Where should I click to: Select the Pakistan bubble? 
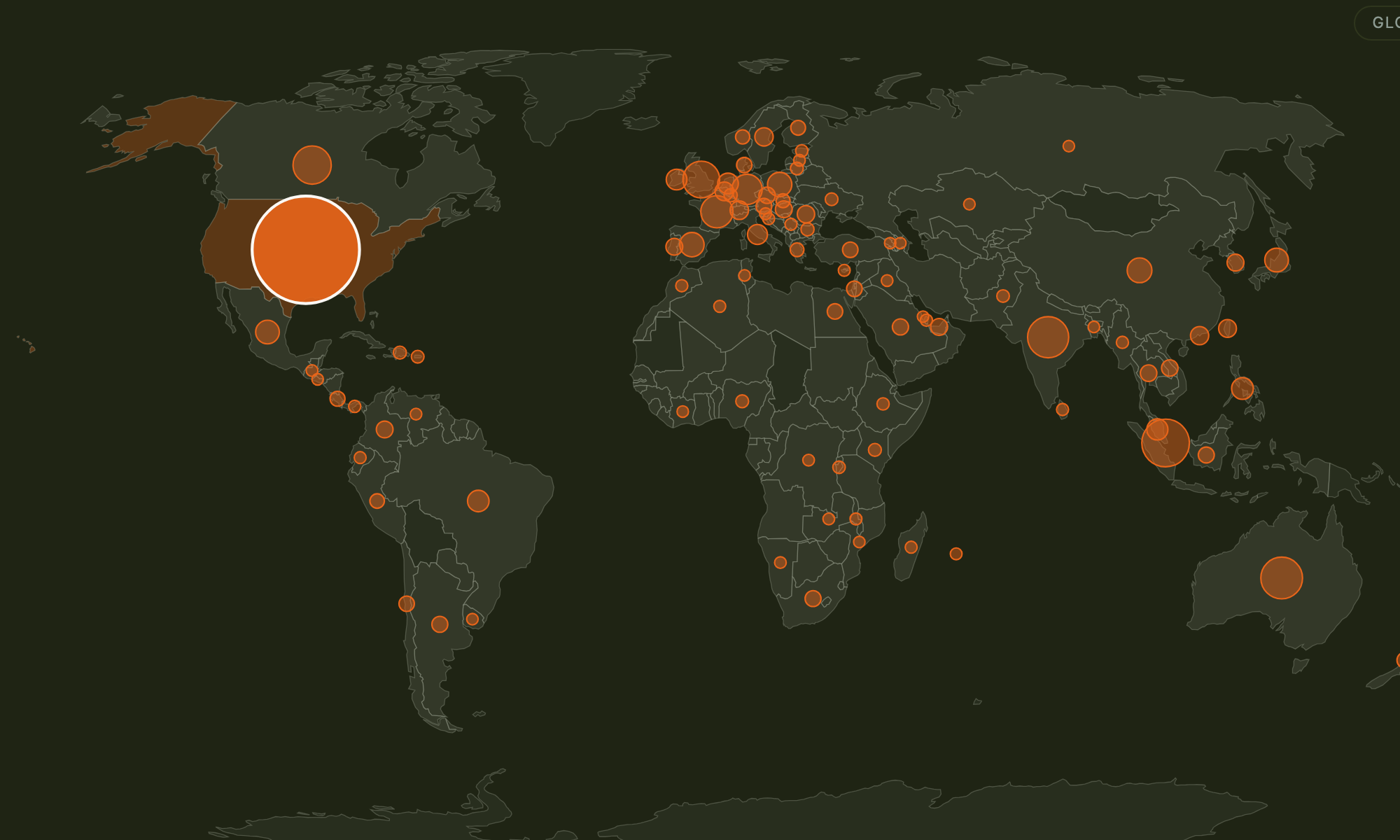[1003, 296]
